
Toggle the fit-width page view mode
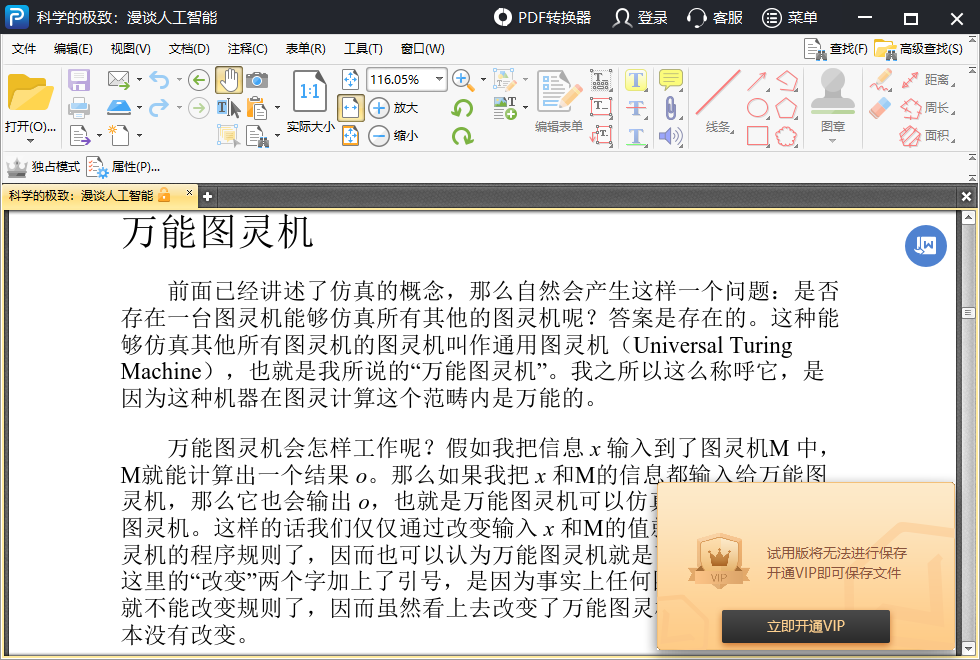[349, 107]
